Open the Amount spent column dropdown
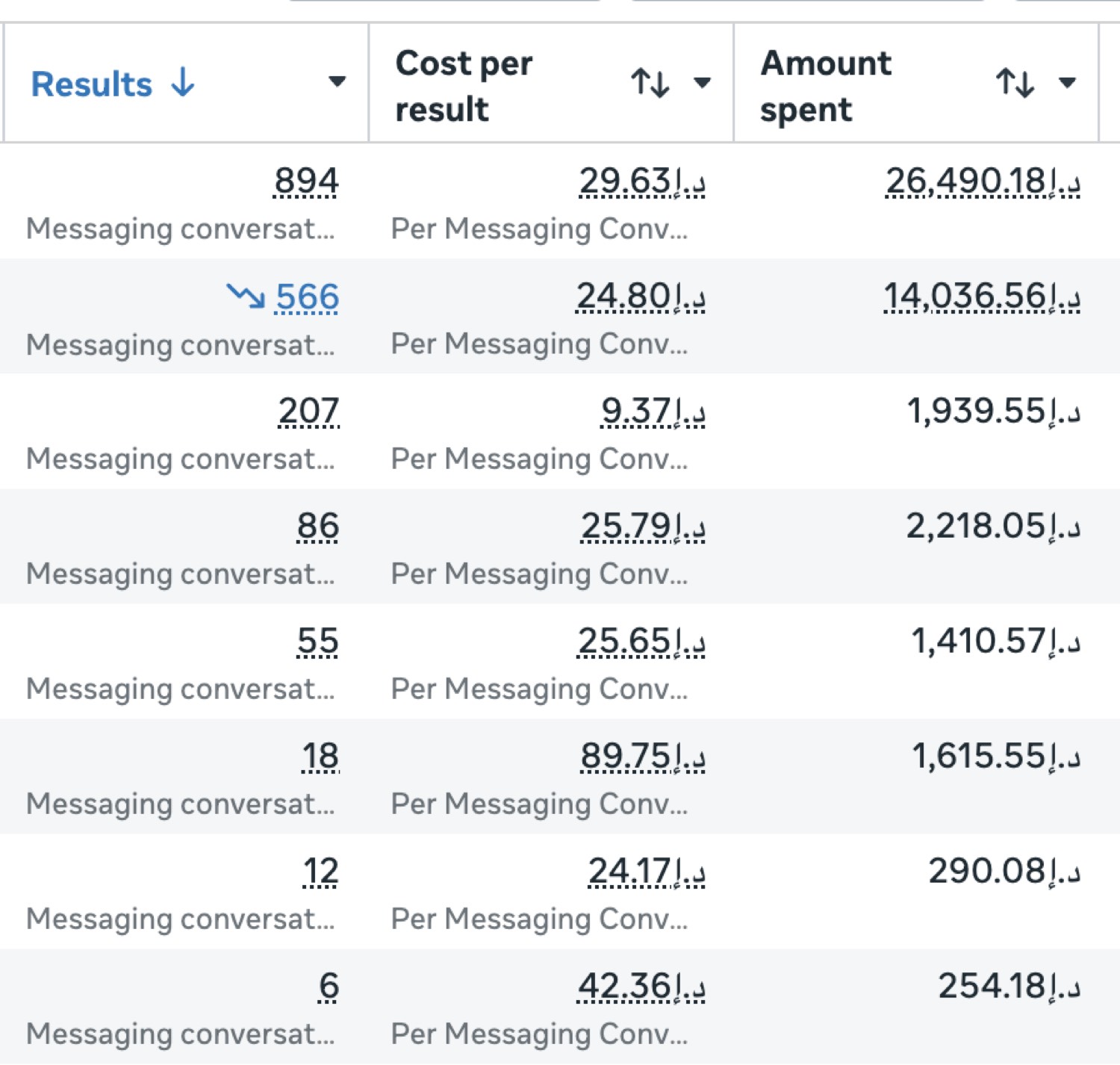This screenshot has width=1120, height=1065. (1068, 82)
